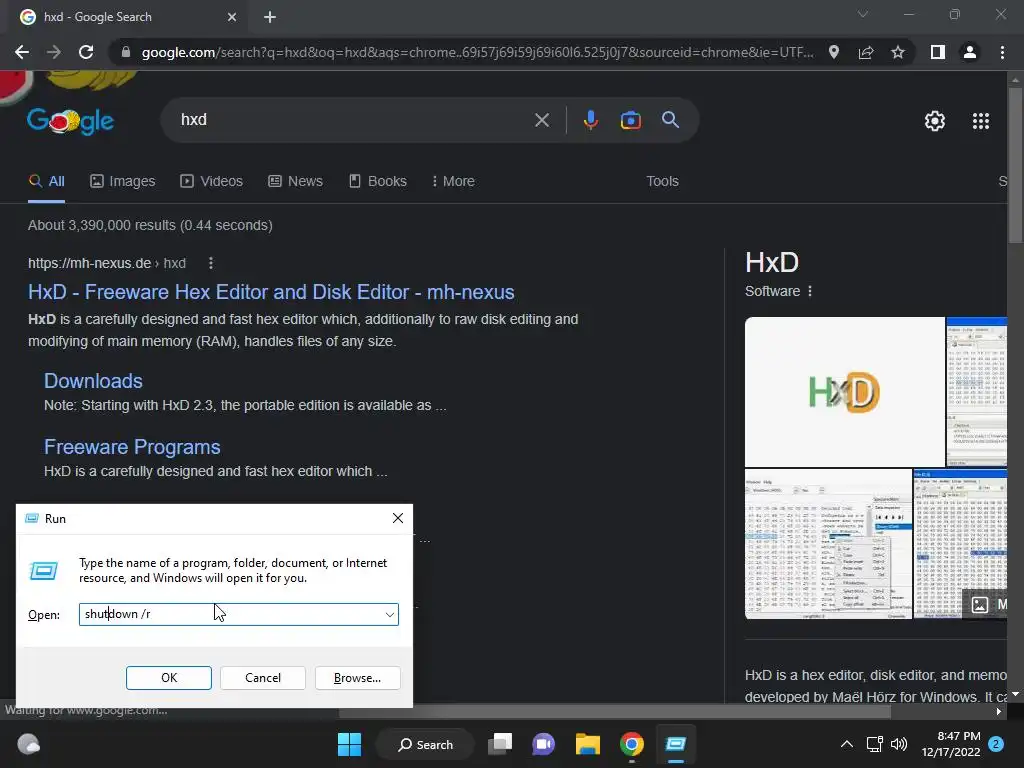
Task: Submit search with magnifier icon
Action: [x=671, y=120]
